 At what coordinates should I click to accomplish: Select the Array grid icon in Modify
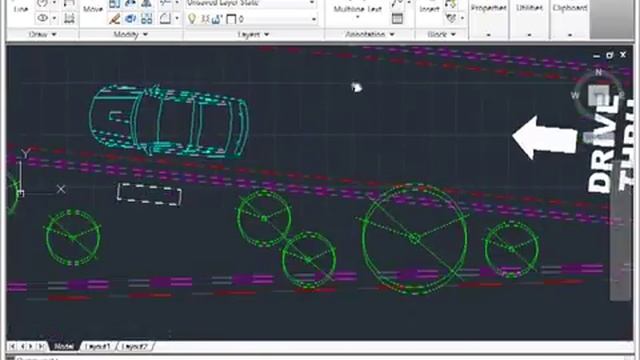tap(147, 19)
